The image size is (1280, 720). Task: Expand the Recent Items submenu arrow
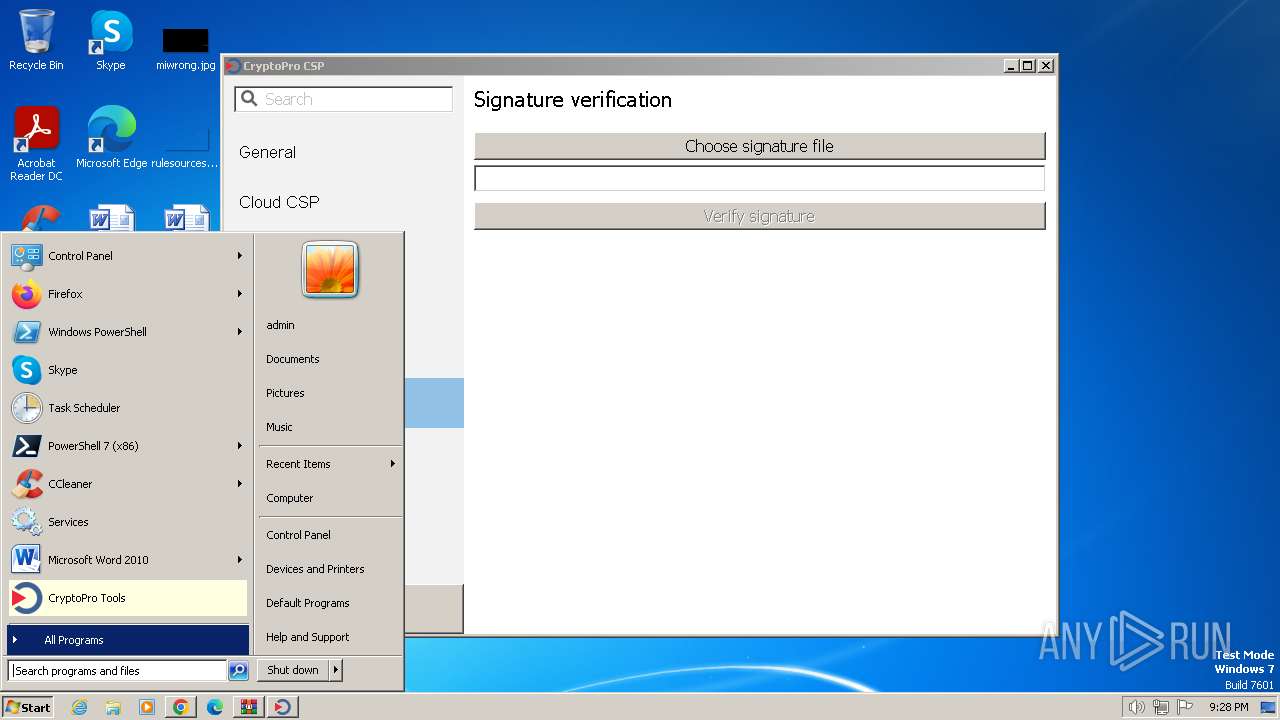click(393, 464)
